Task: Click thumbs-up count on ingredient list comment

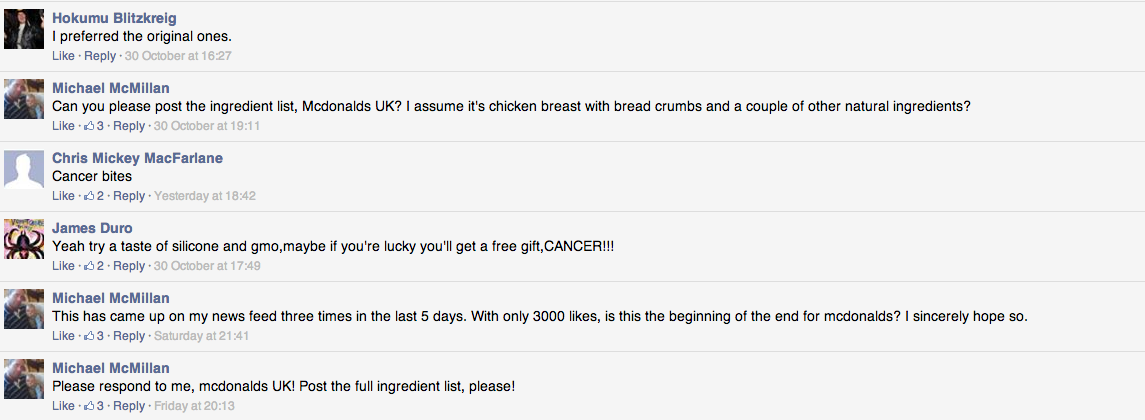Action: 100,126
